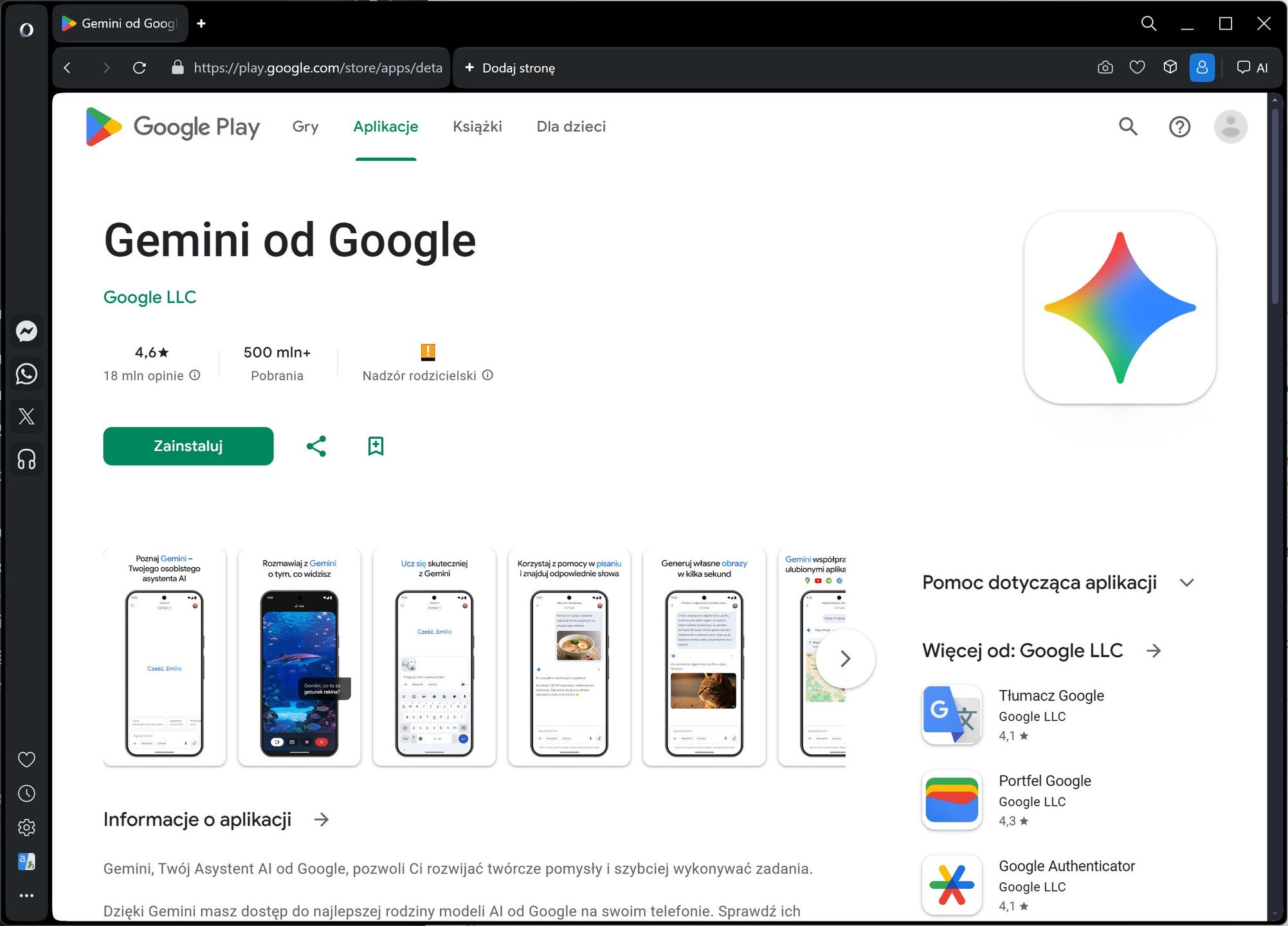Open bookmarks heart icon in sidebar
This screenshot has height=926, width=1288.
(x=26, y=759)
